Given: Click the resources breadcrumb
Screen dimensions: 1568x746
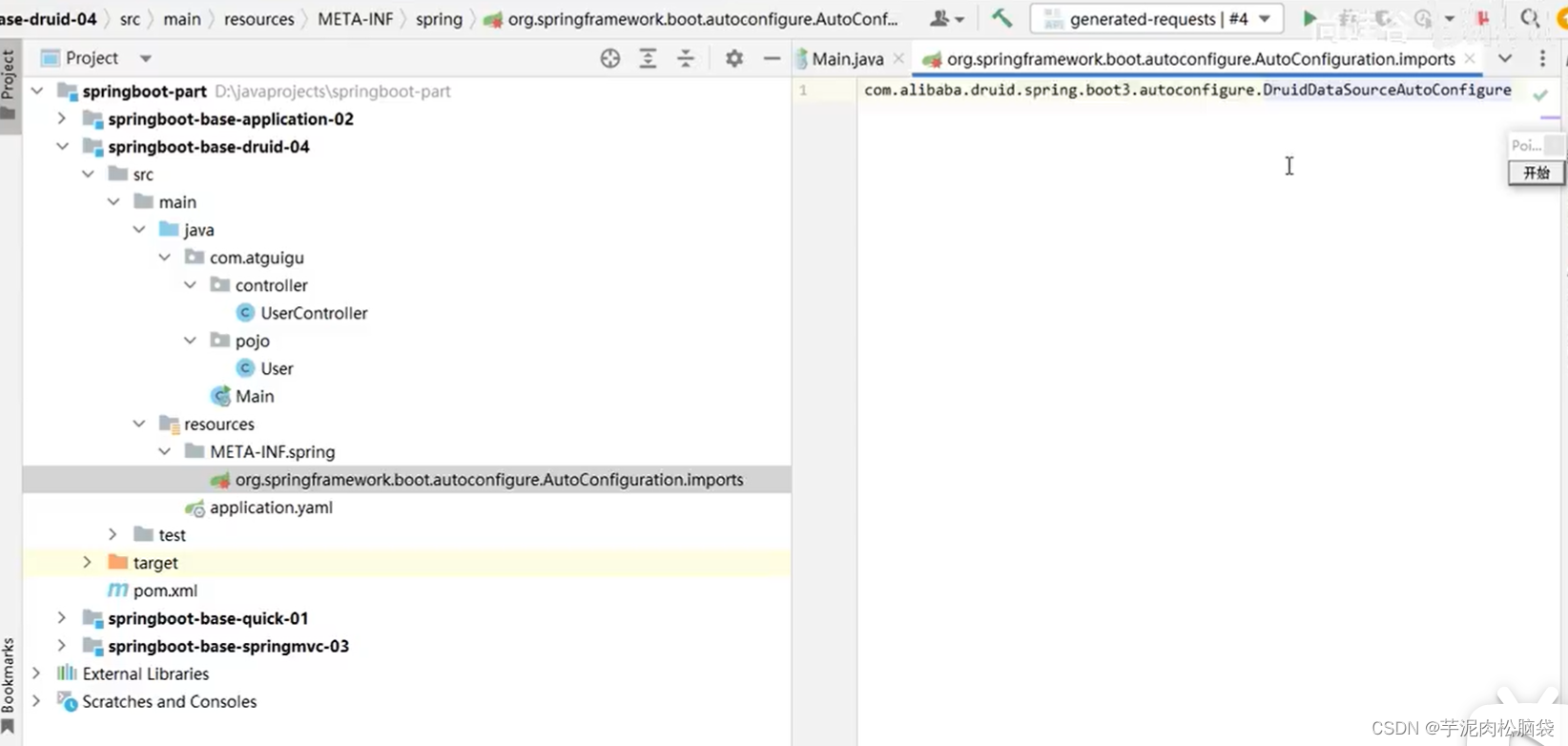Looking at the screenshot, I should [x=259, y=19].
